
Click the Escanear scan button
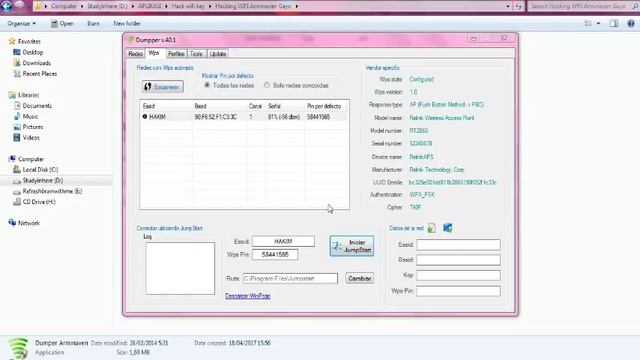[162, 87]
